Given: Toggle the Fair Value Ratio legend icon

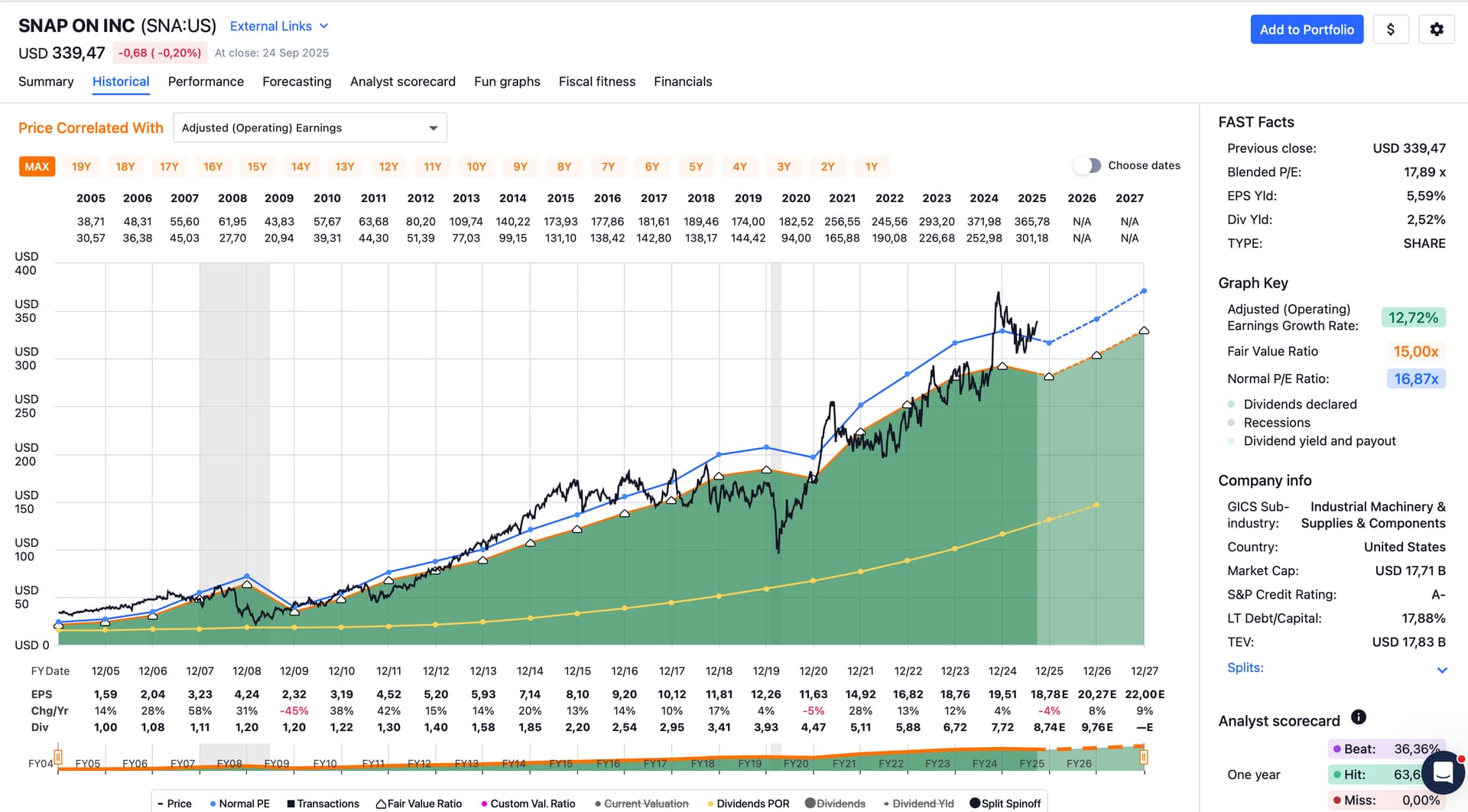Looking at the screenshot, I should [x=381, y=804].
